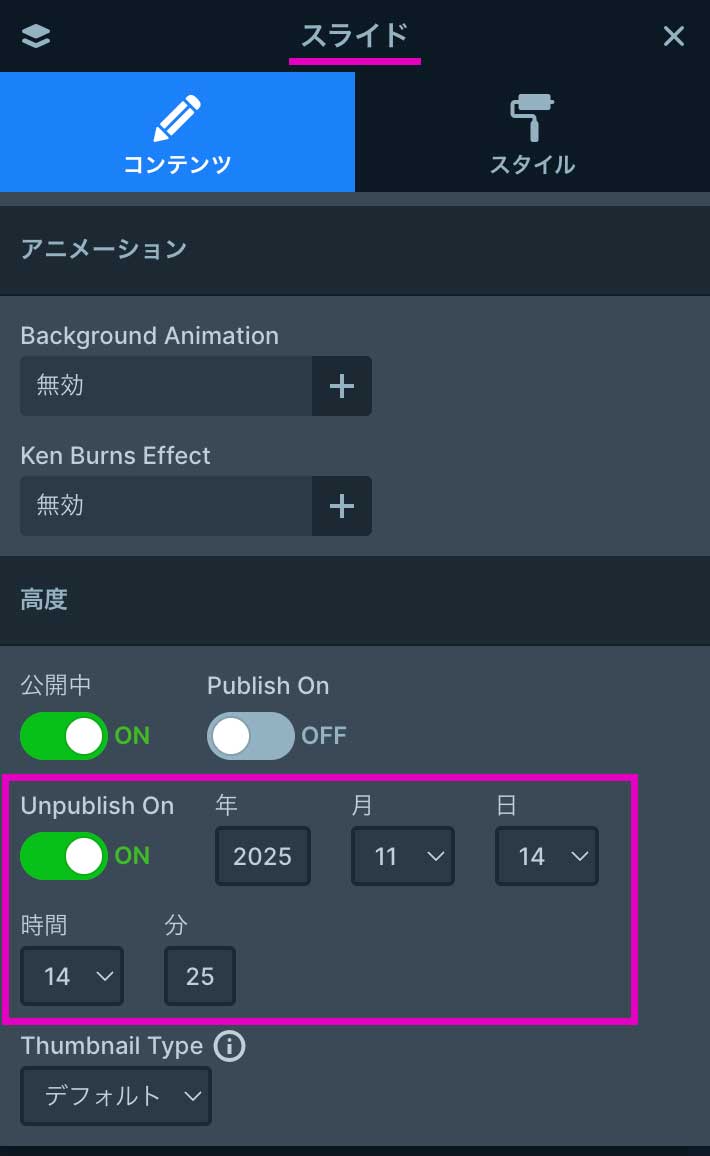Close the スライド panel with X

point(674,36)
